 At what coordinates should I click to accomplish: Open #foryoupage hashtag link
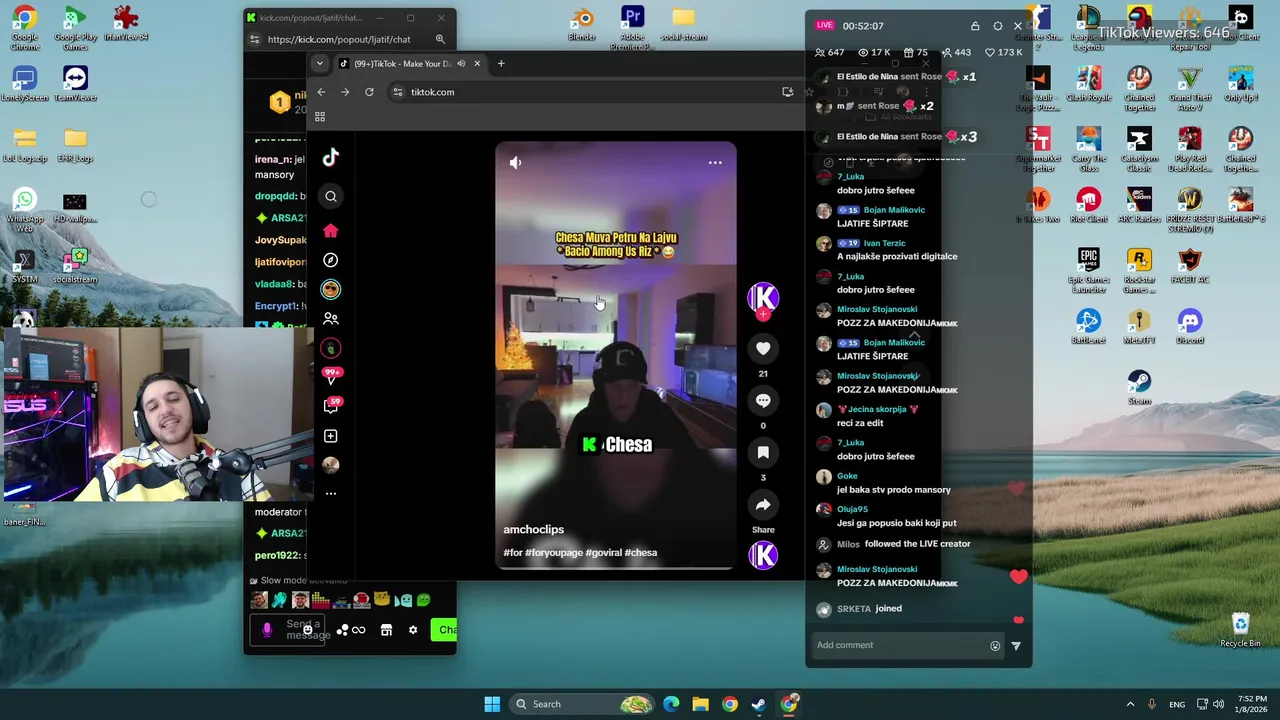tap(554, 553)
